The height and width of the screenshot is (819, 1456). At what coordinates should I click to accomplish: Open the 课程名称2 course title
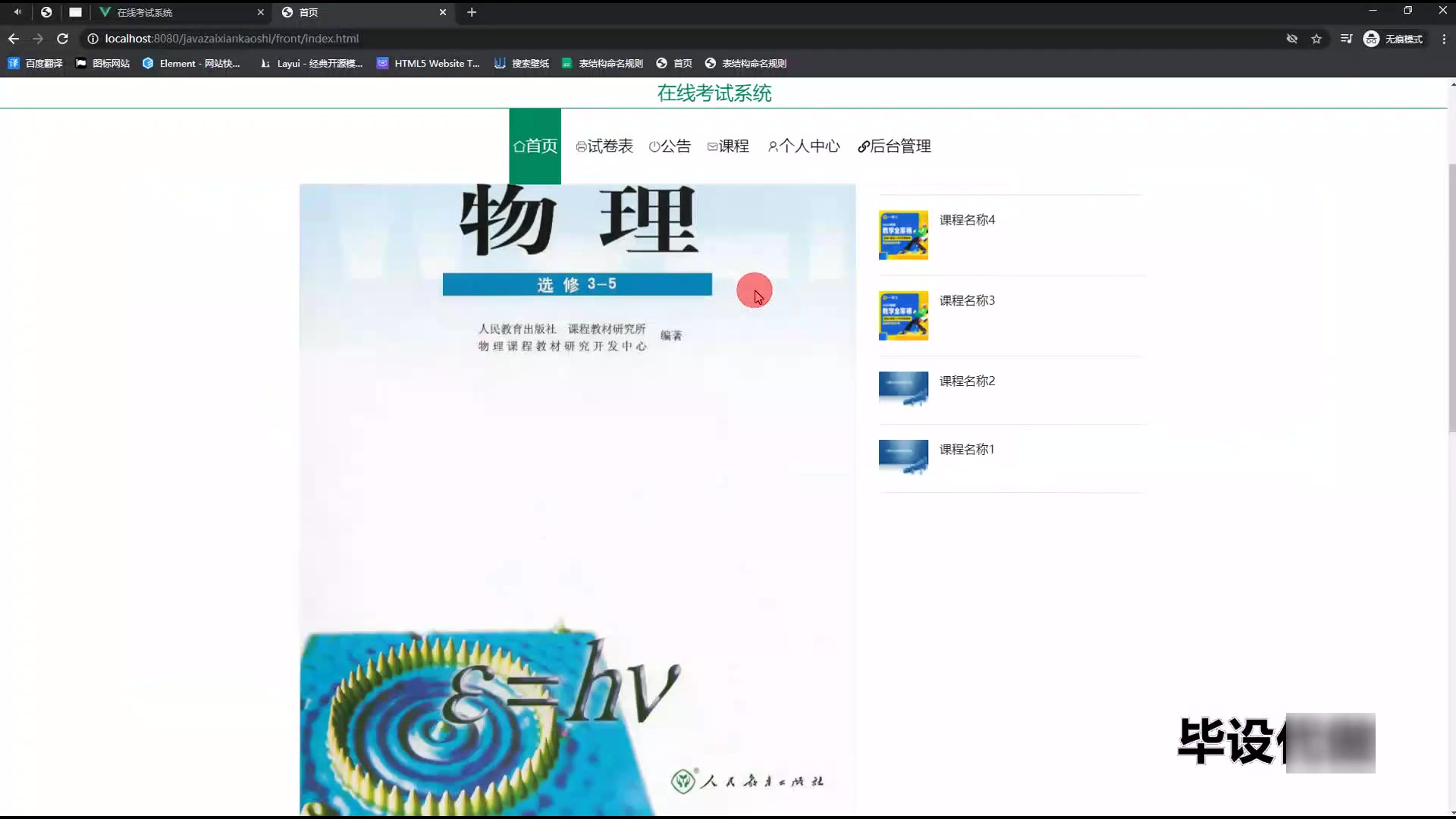pos(967,381)
